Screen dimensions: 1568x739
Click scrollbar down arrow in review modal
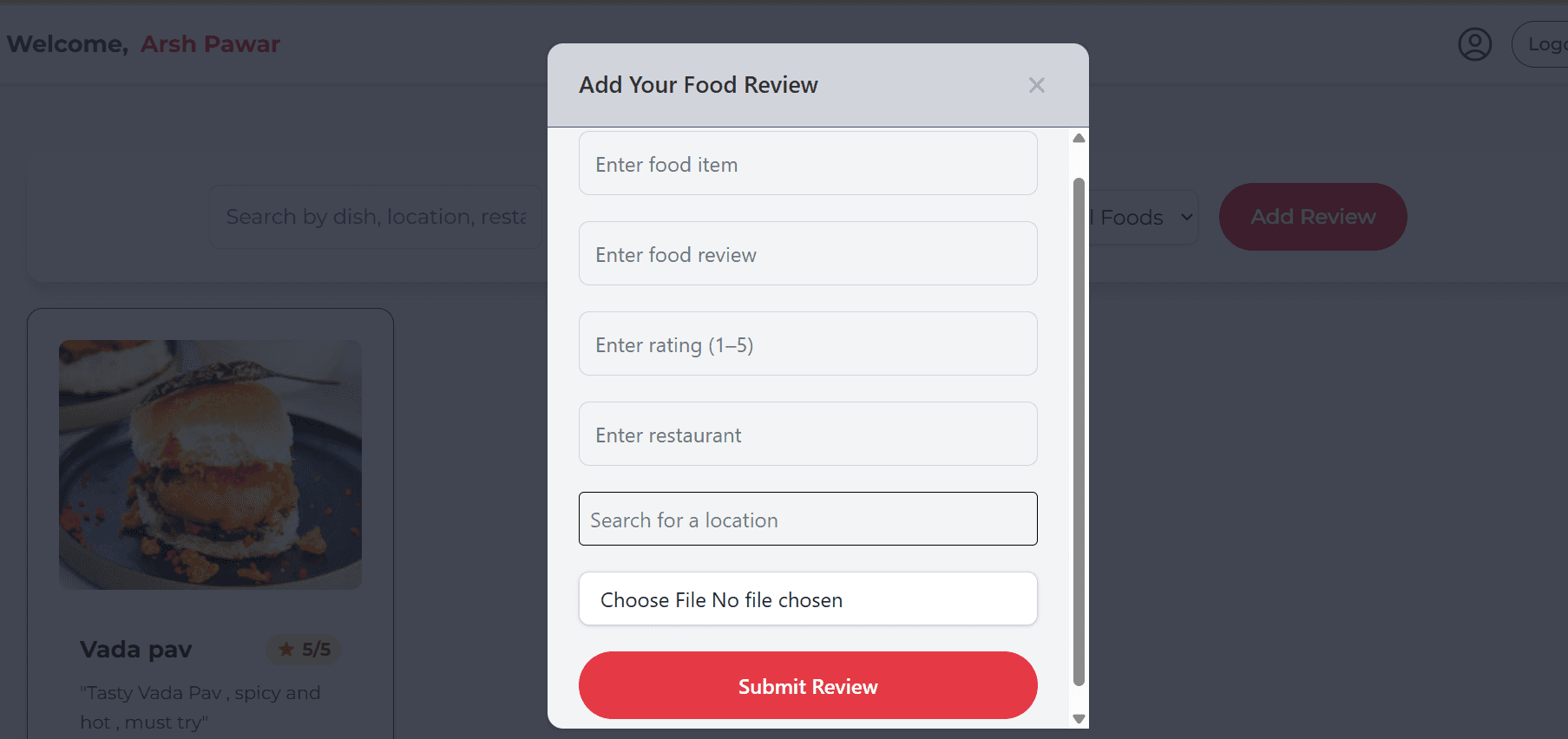[1079, 718]
